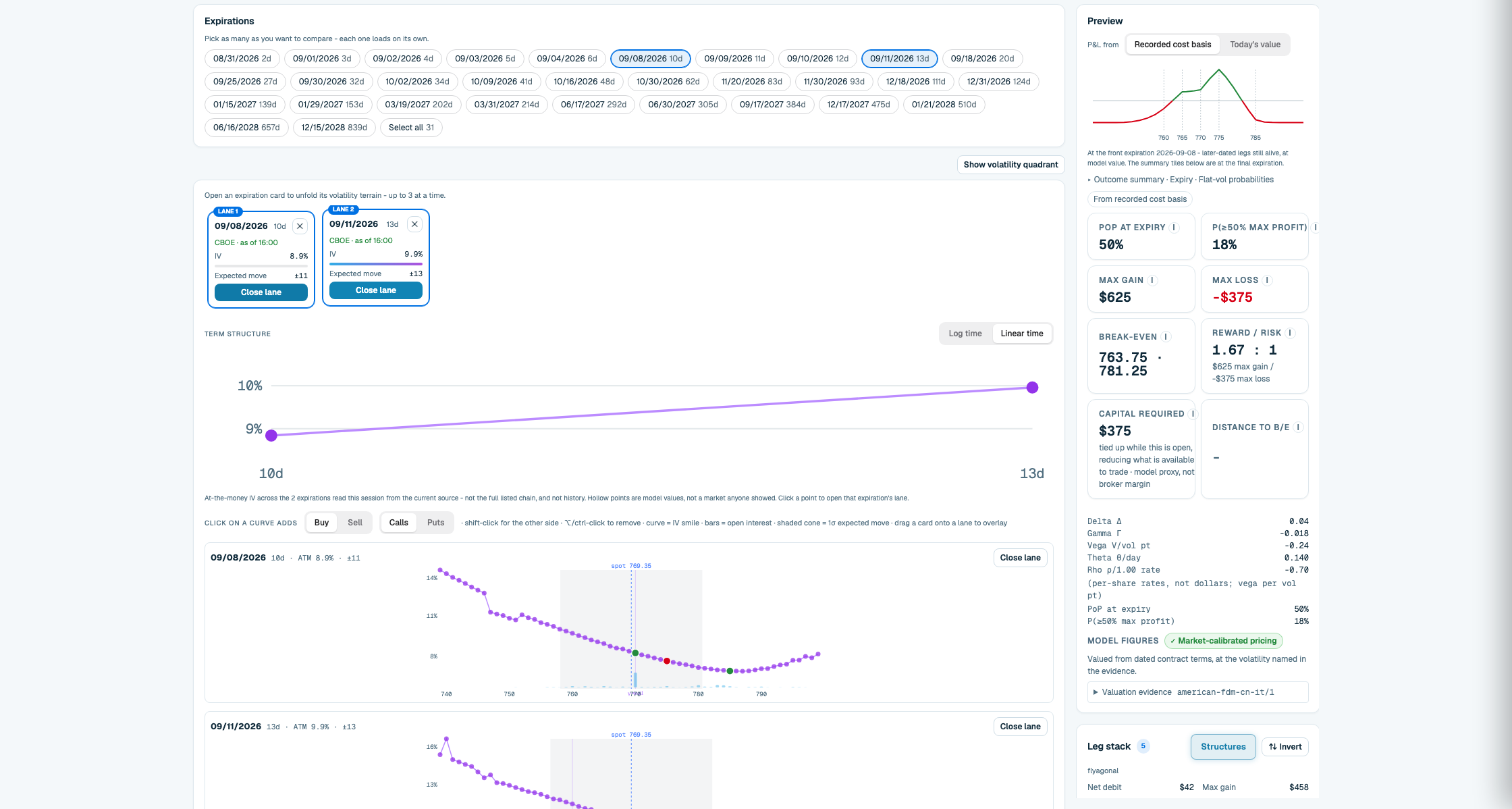Close the 09/08/2026 lane card with X
1512x809 pixels.
coord(300,226)
